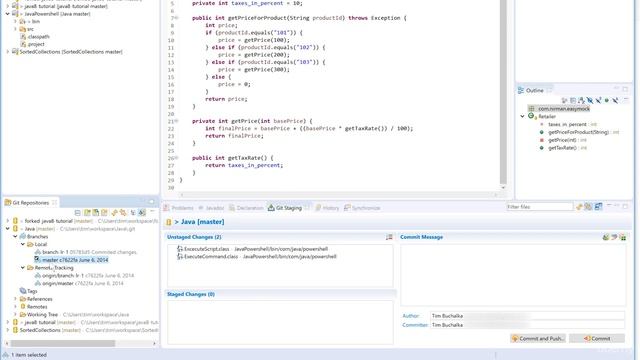Click the editor vertical scrollbar

[x=503, y=92]
